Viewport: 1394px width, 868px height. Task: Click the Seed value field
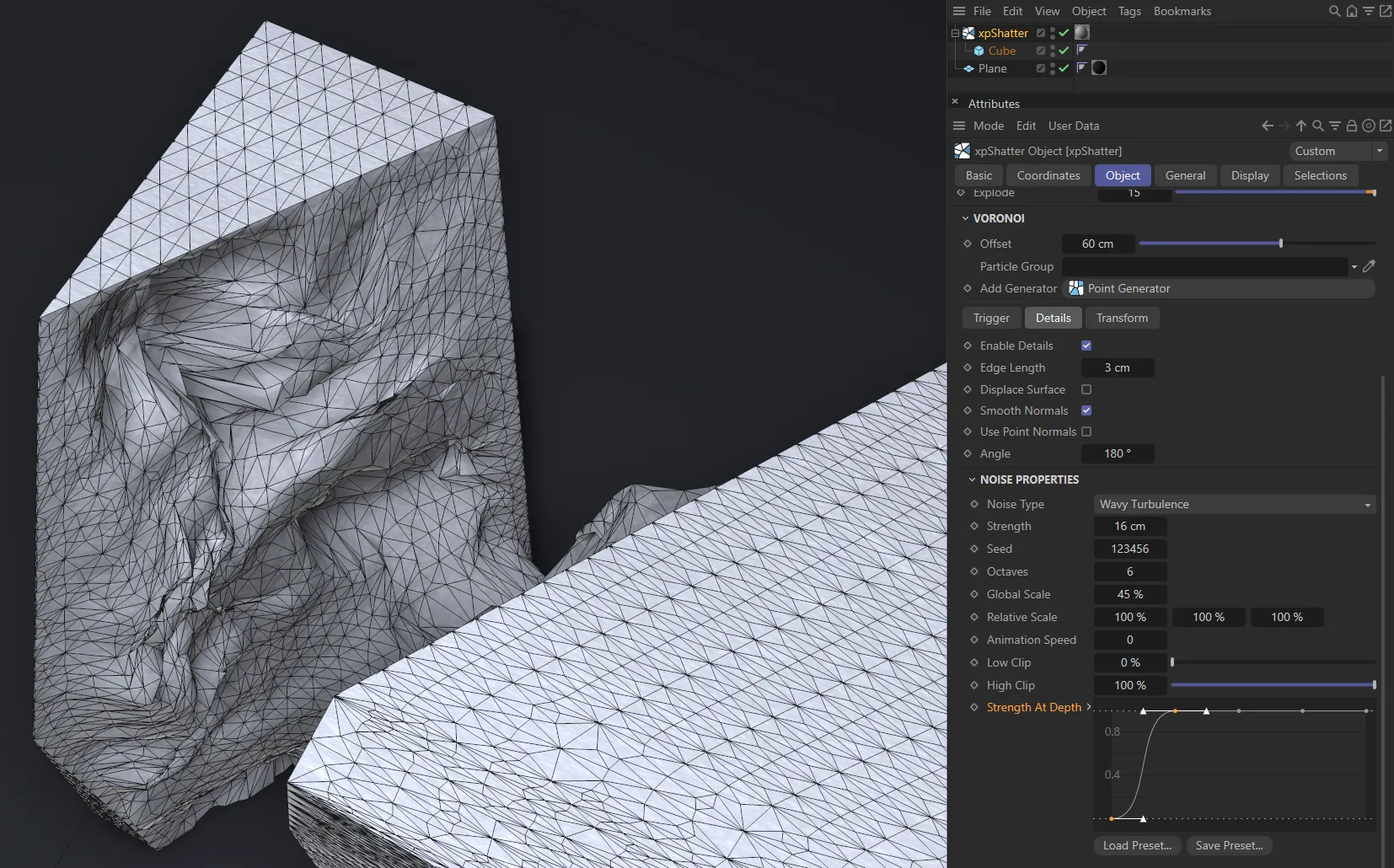1129,549
